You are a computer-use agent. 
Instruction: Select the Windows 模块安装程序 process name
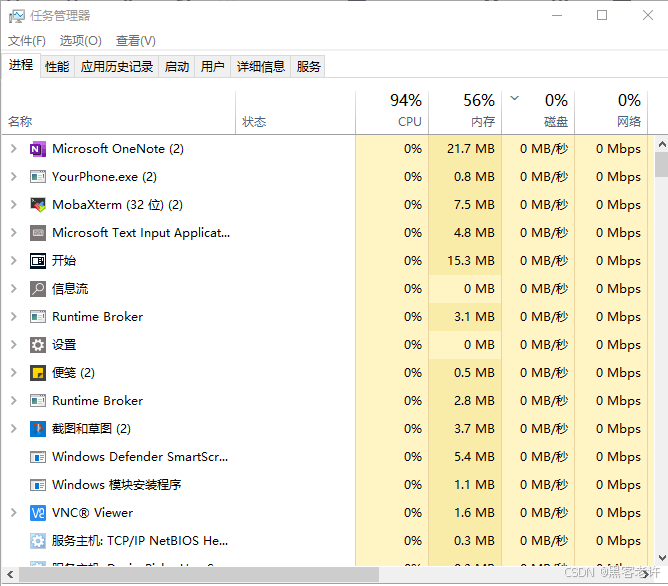click(x=117, y=485)
